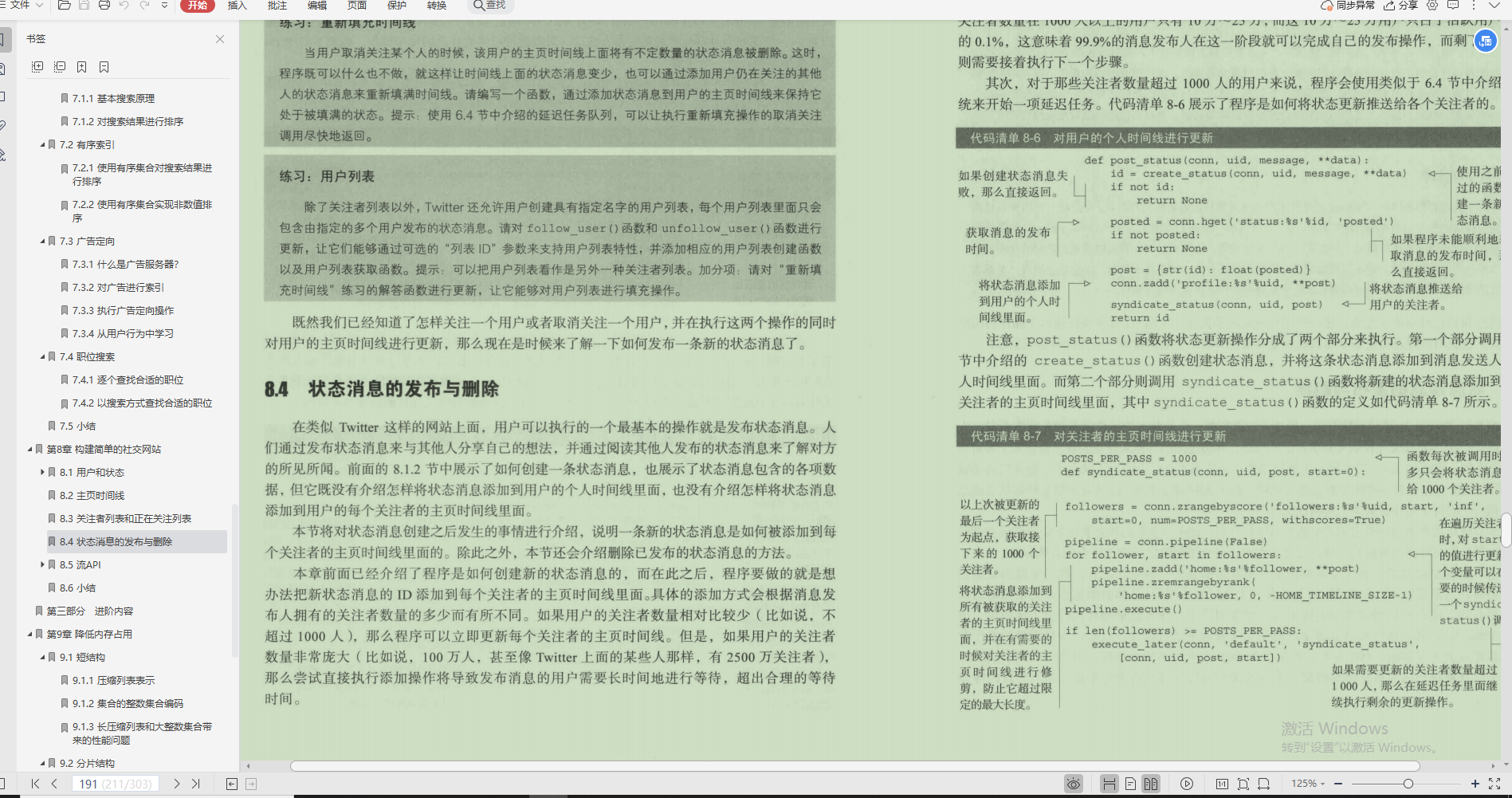The image size is (1512, 798).
Task: Toggle two-page view in the status bar
Action: (1152, 784)
